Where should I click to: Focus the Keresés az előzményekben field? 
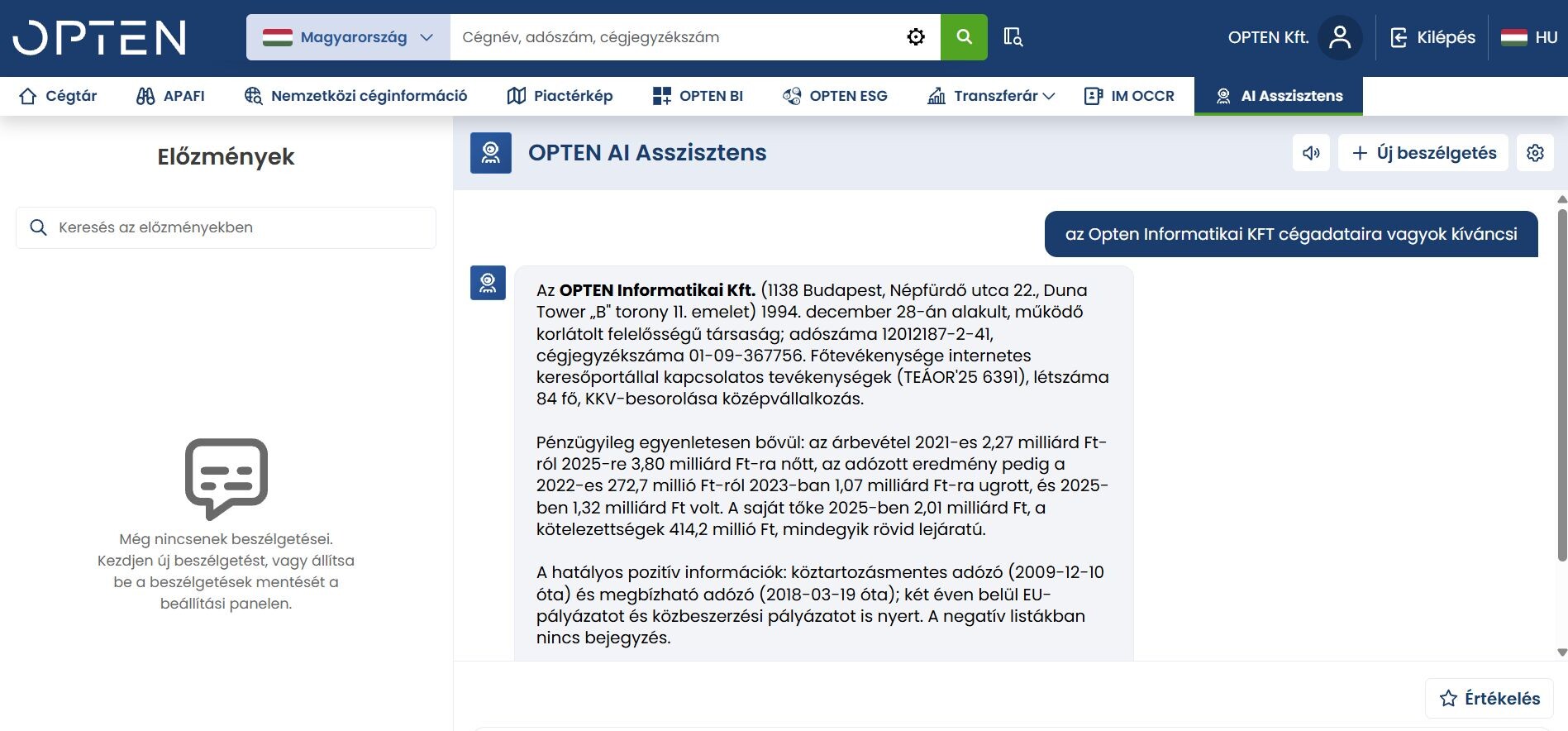tap(226, 227)
